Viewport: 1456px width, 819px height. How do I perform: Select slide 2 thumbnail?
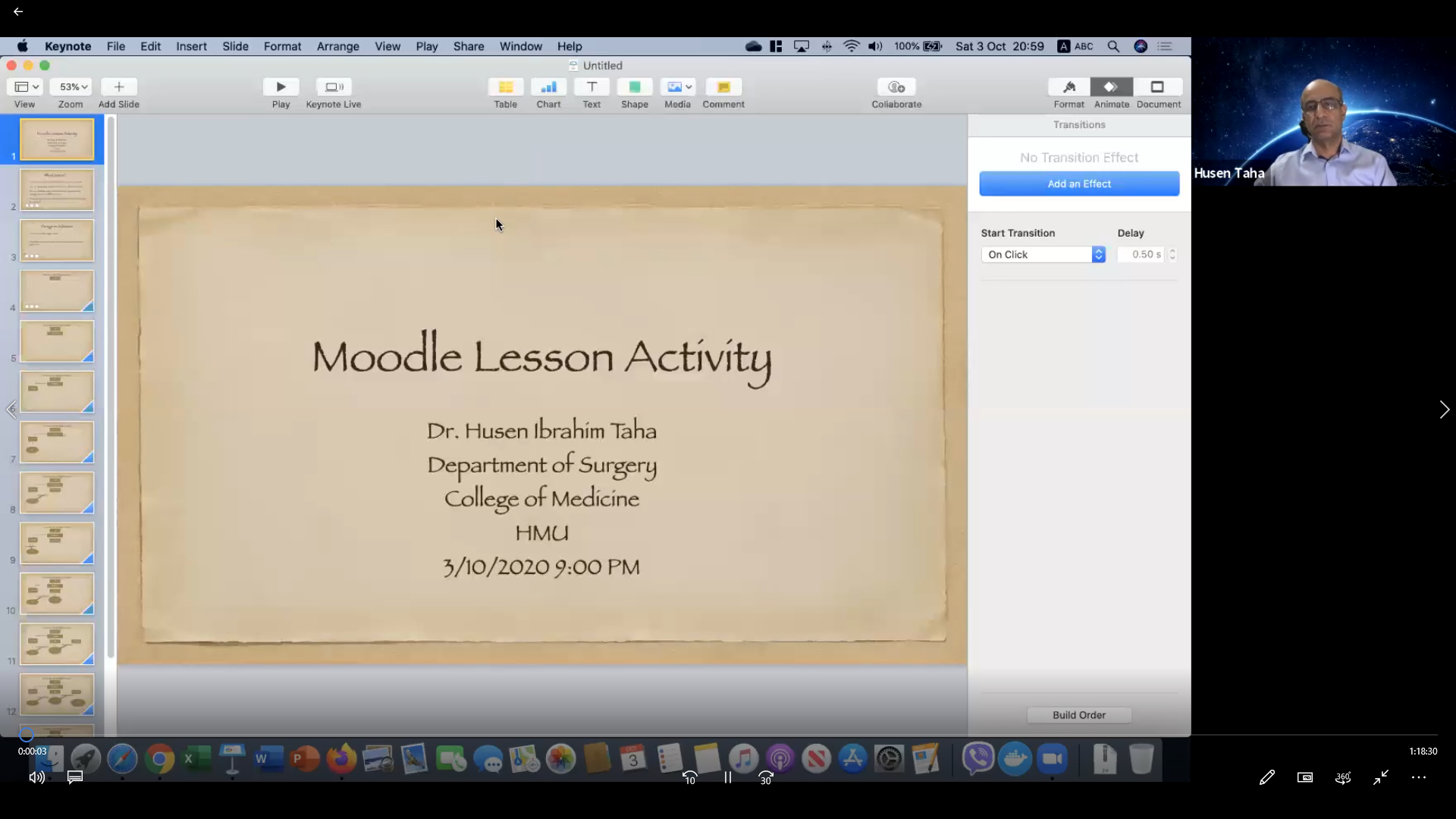[x=57, y=190]
